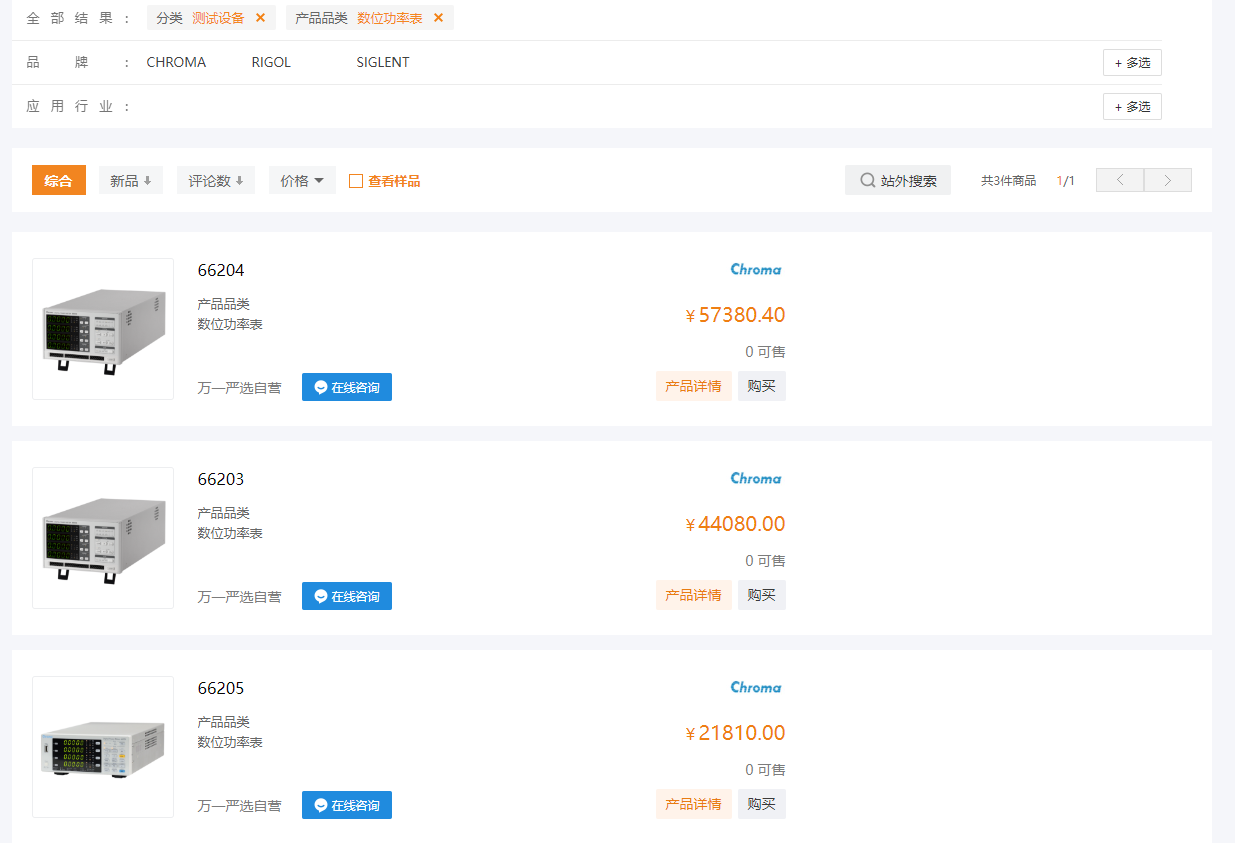Image resolution: width=1235 pixels, height=843 pixels.
Task: Click the 1/1 page indicator
Action: point(1066,181)
